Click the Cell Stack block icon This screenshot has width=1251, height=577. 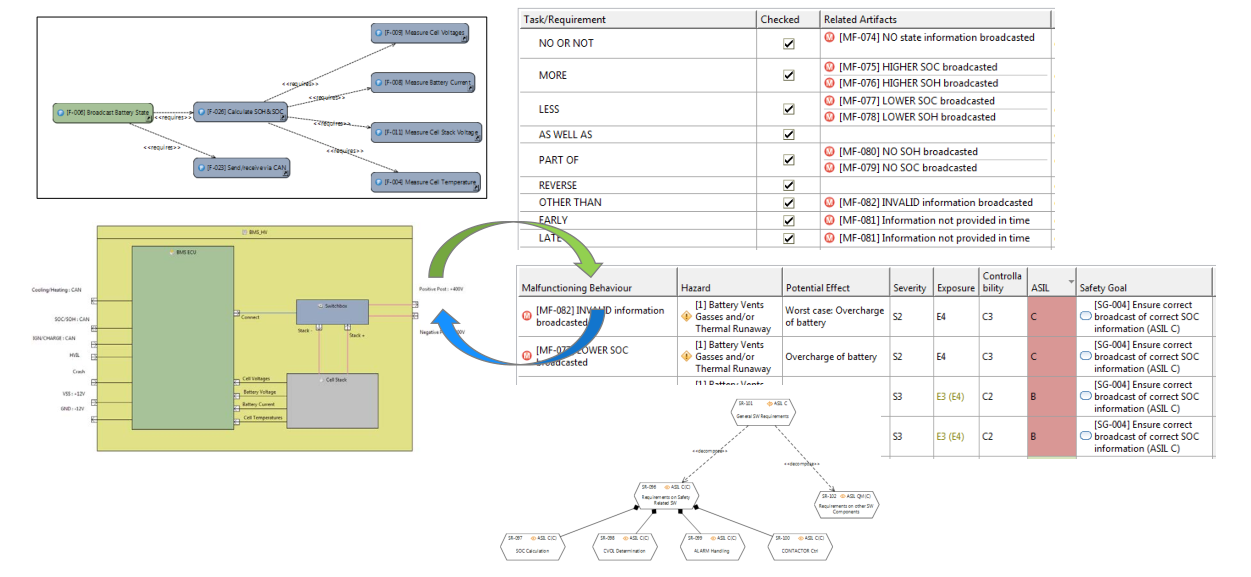[321, 379]
